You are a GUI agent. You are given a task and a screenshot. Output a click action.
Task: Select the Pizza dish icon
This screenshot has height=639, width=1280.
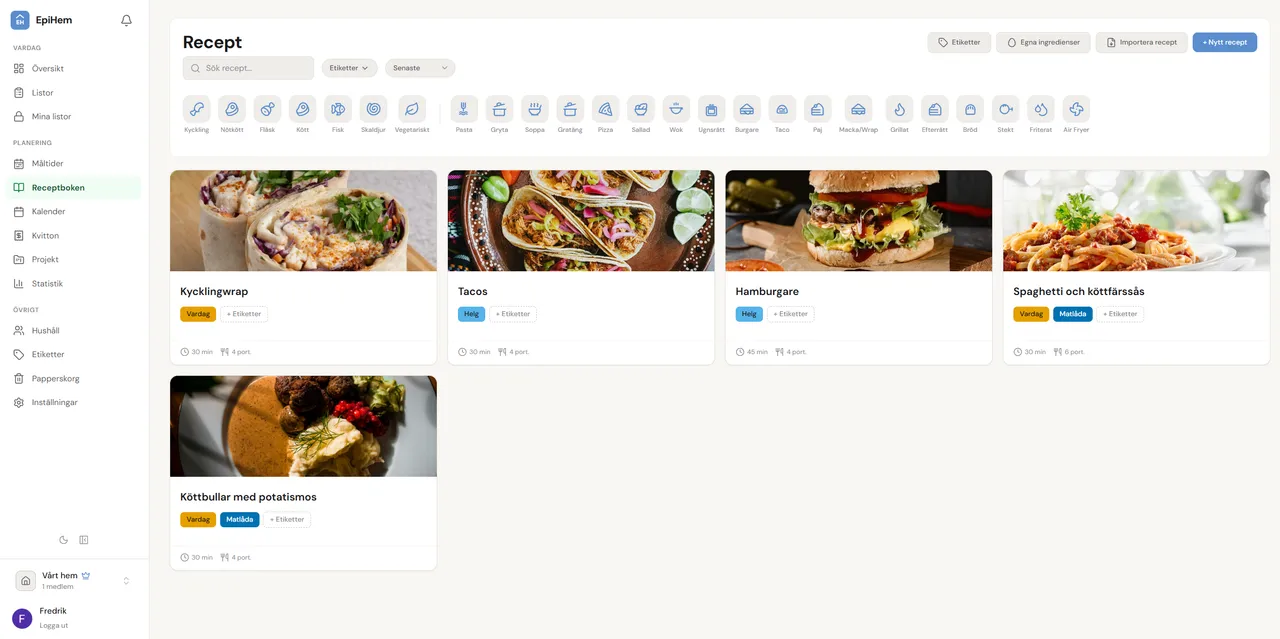tap(606, 109)
